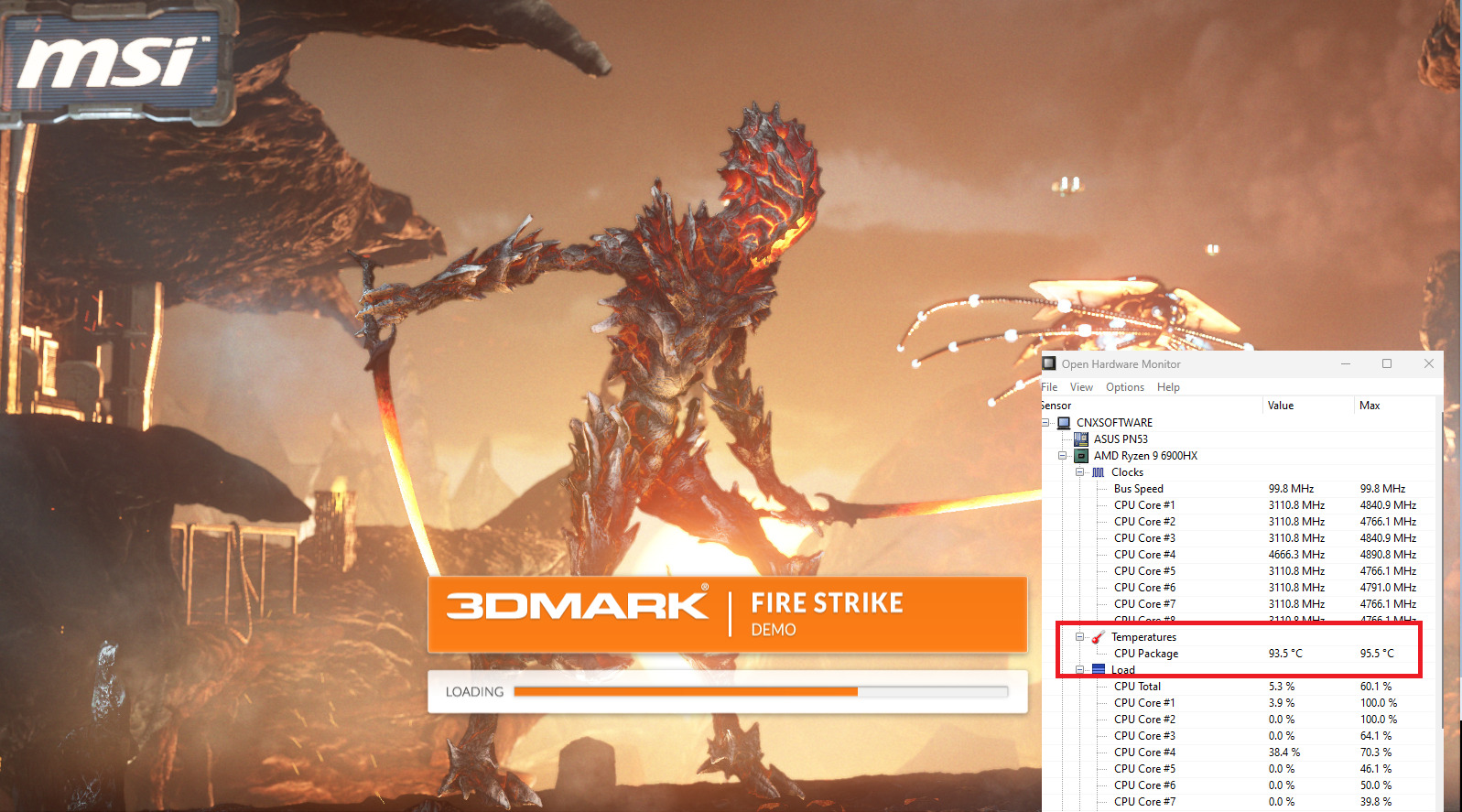This screenshot has height=812, width=1462.
Task: Open the View menu
Action: (1081, 387)
